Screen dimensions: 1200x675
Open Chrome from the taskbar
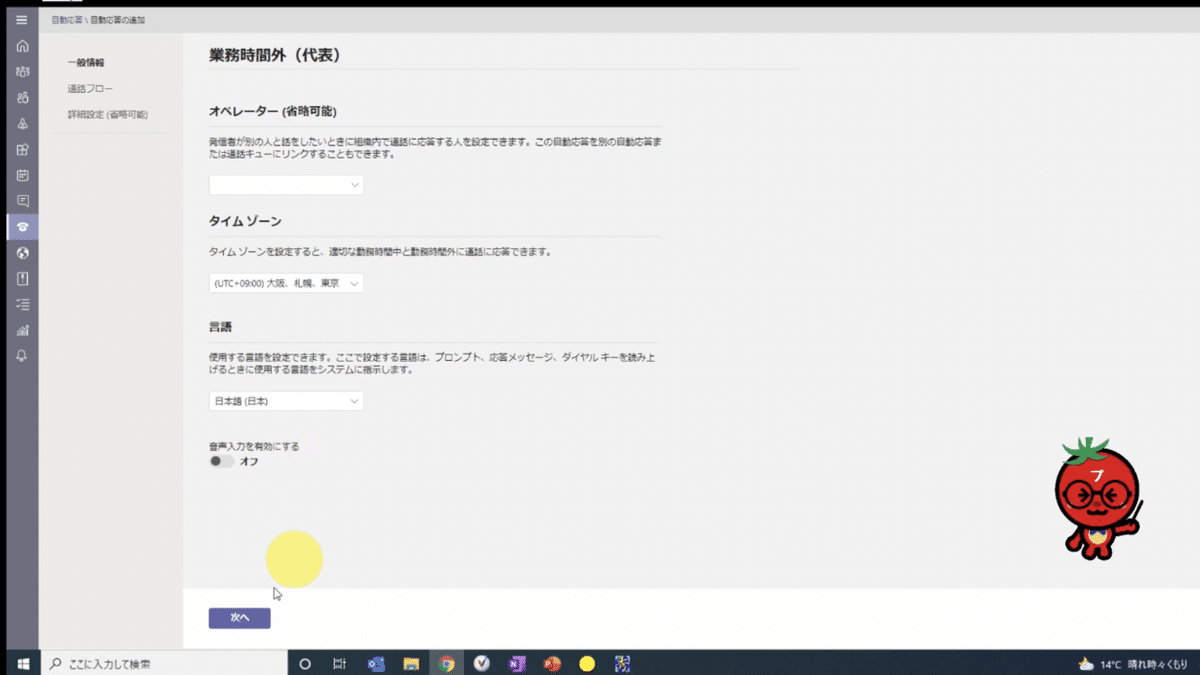pos(447,663)
